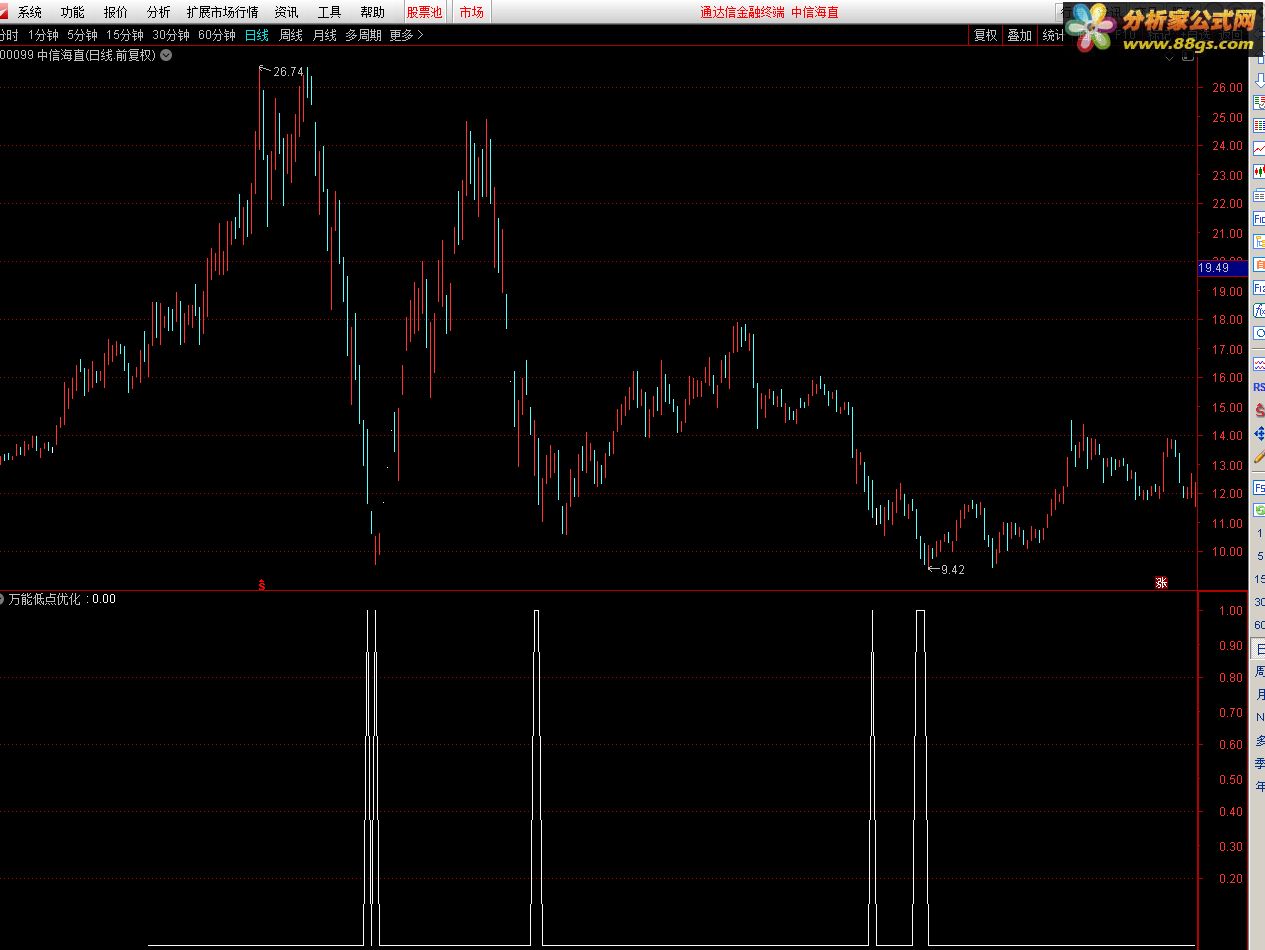
Task: Click the red S marker below the chart
Action: 262,584
